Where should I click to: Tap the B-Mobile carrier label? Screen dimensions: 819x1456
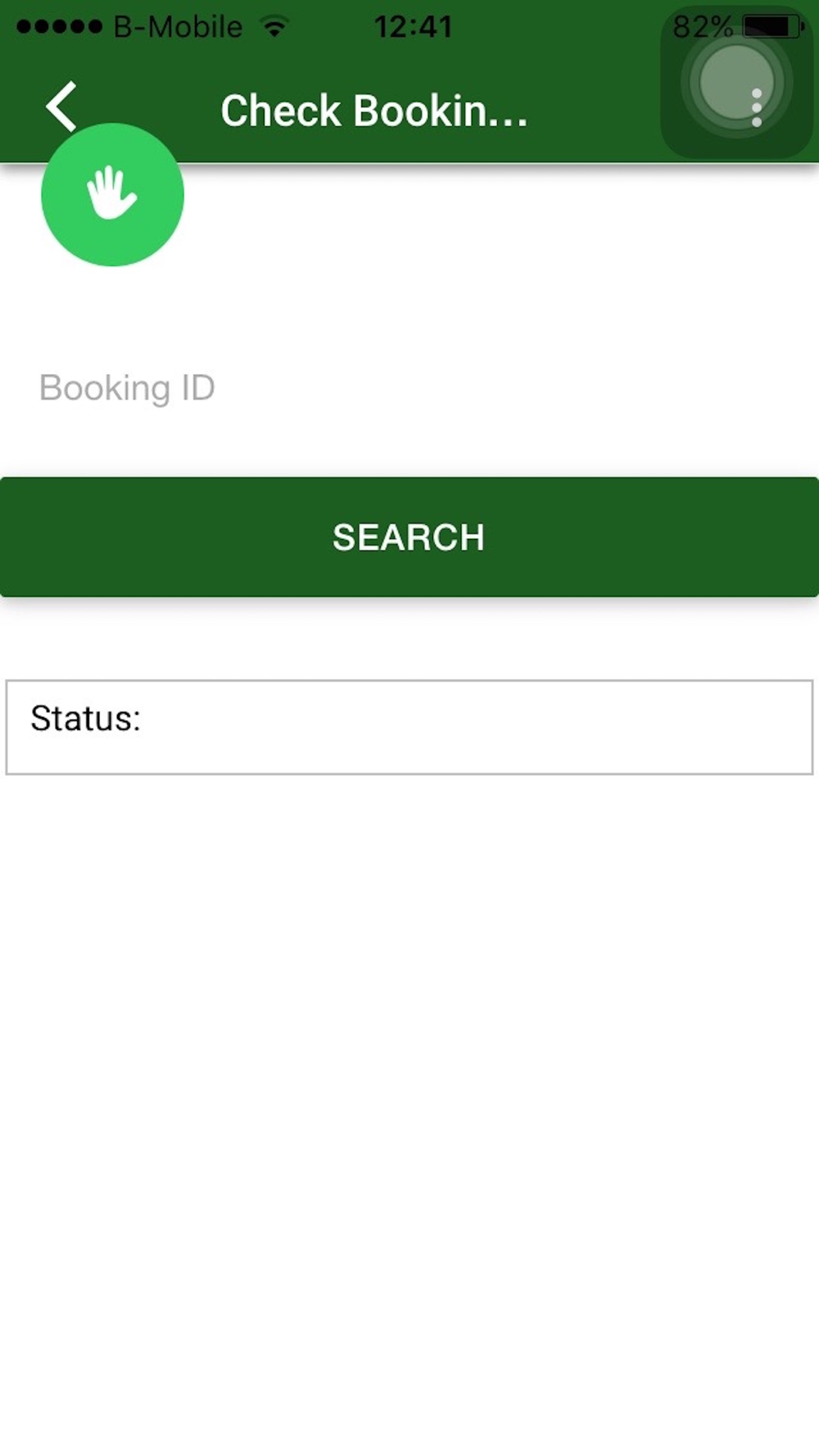tap(178, 27)
